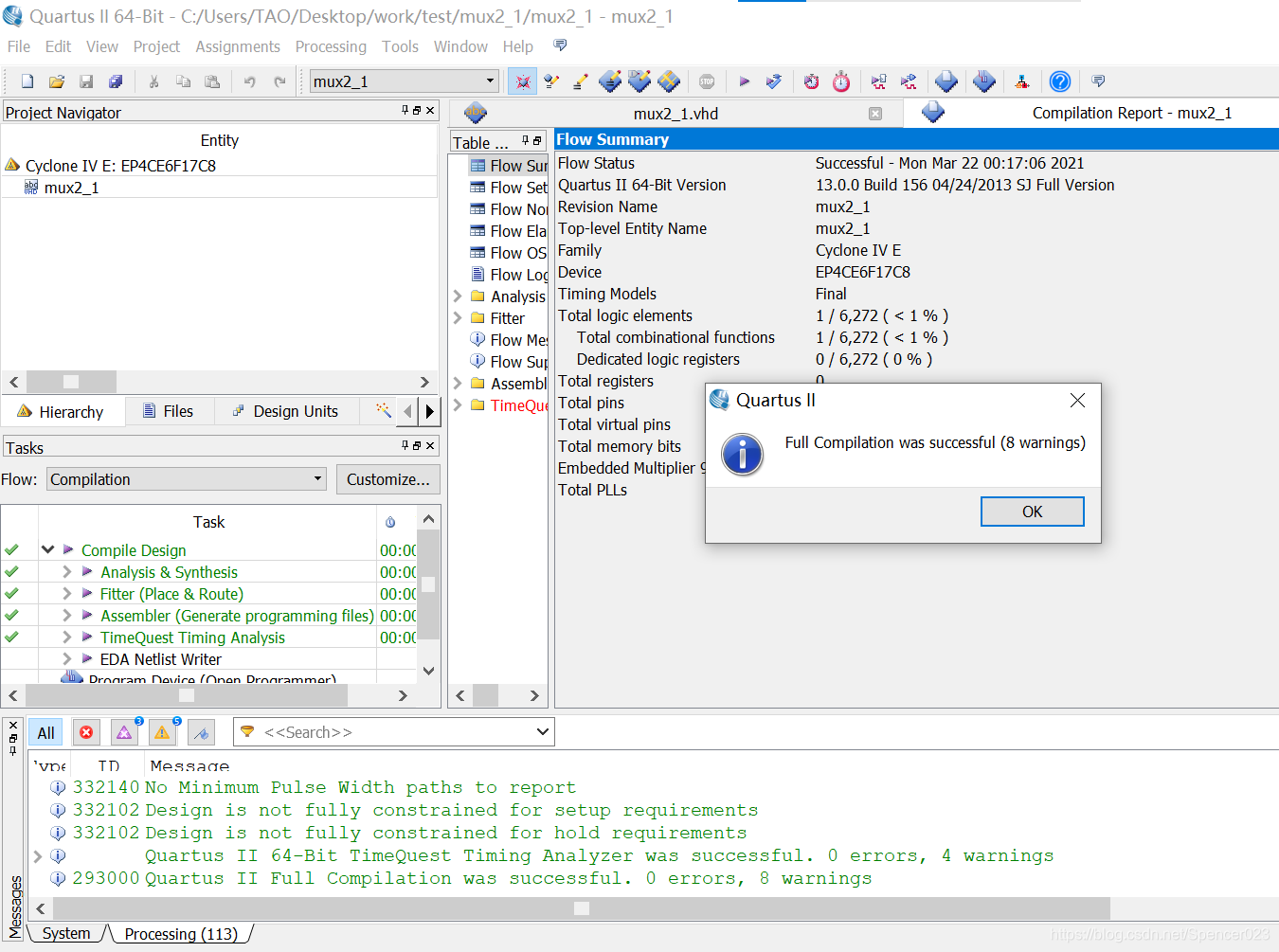Open the Assignments menu
The width and height of the screenshot is (1279, 952).
[x=238, y=46]
